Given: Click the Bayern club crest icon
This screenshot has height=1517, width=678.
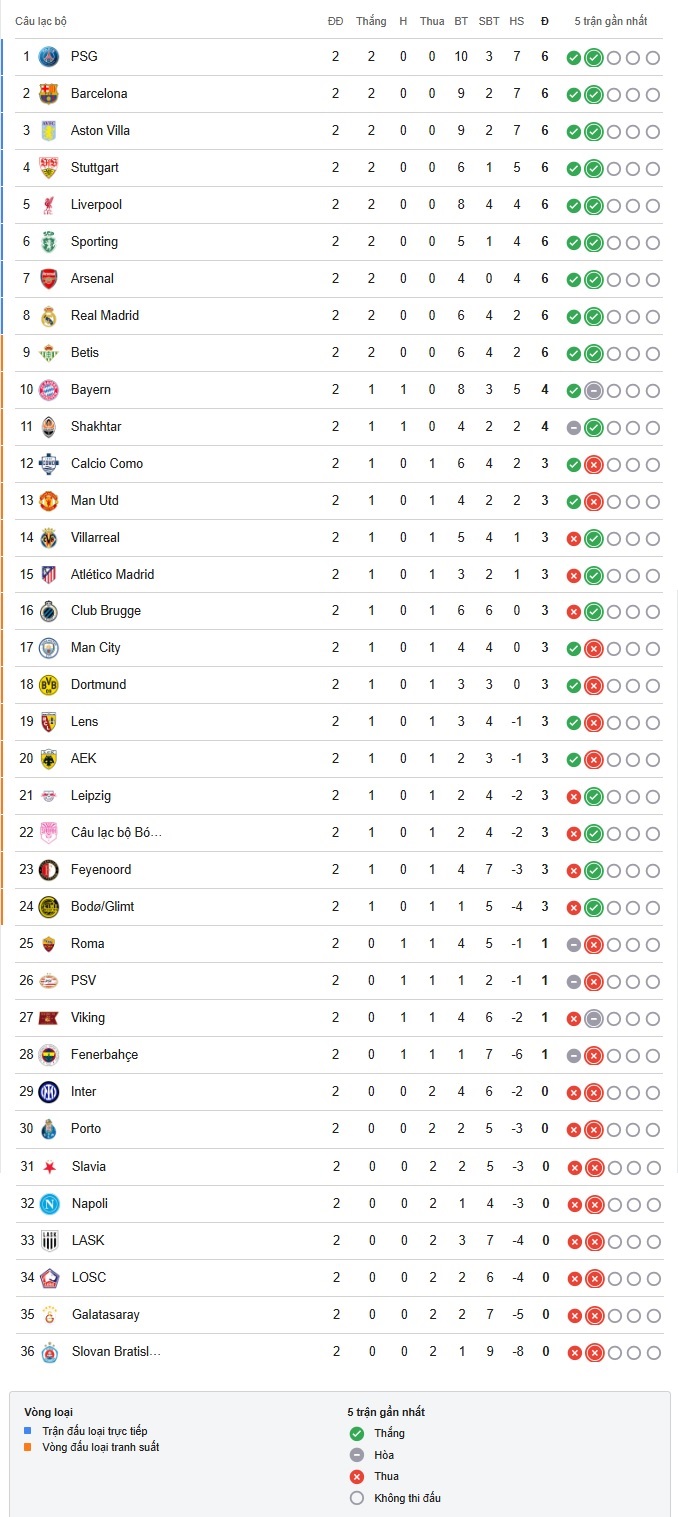Looking at the screenshot, I should coord(49,390).
